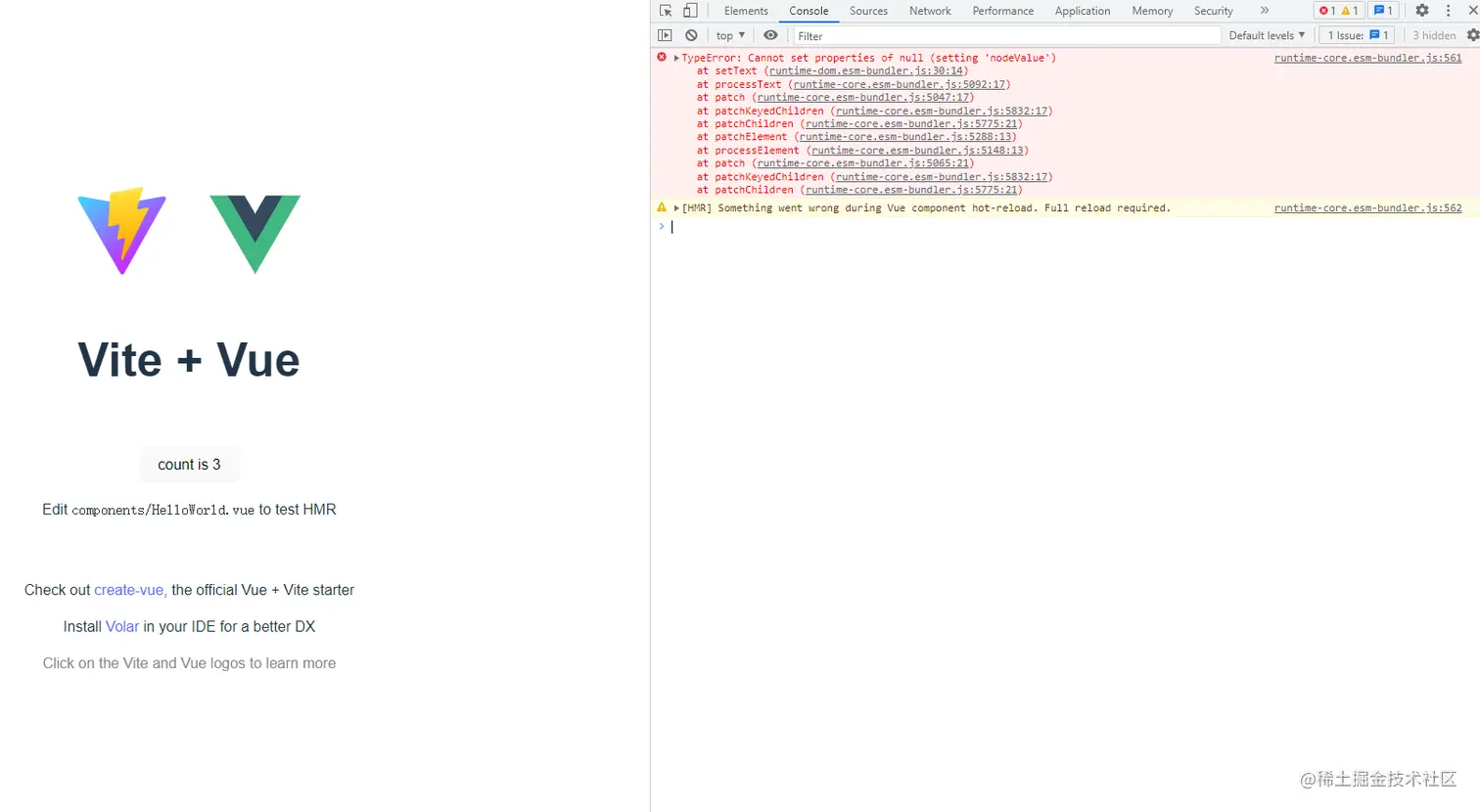Switch to the Elements tab
Image resolution: width=1480 pixels, height=812 pixels.
click(746, 11)
